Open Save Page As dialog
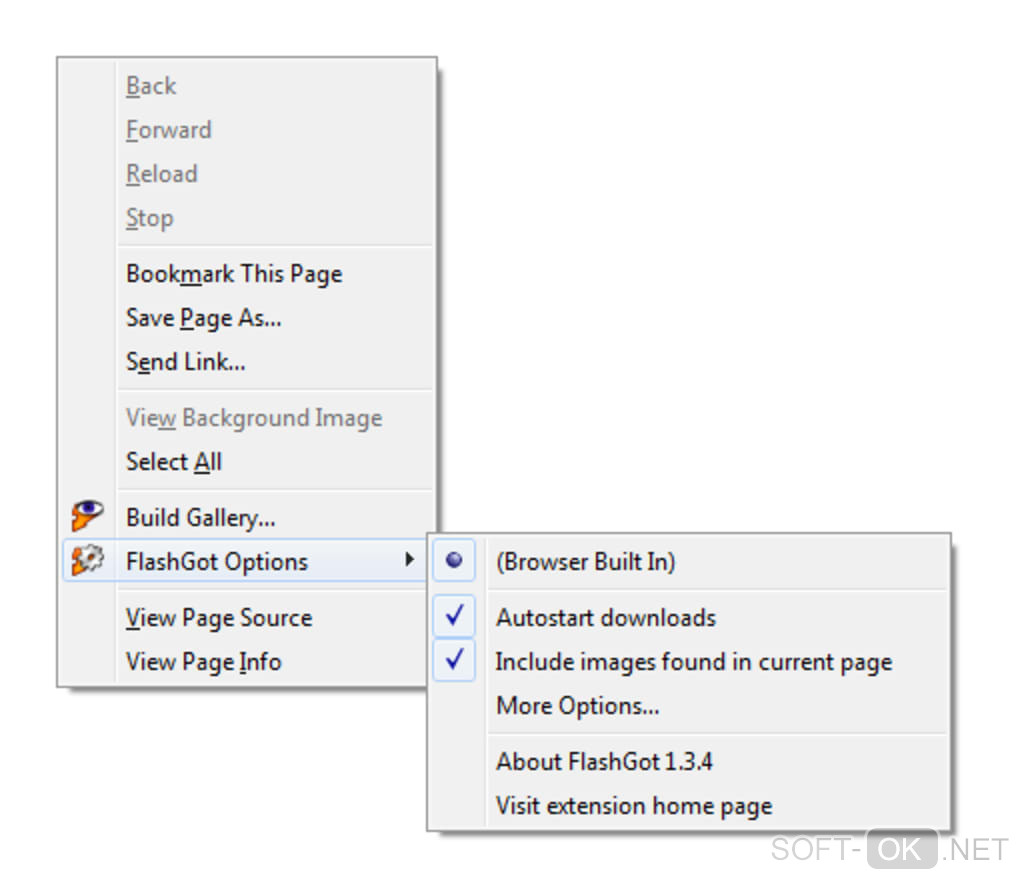The height and width of the screenshot is (874, 1020). tap(204, 318)
